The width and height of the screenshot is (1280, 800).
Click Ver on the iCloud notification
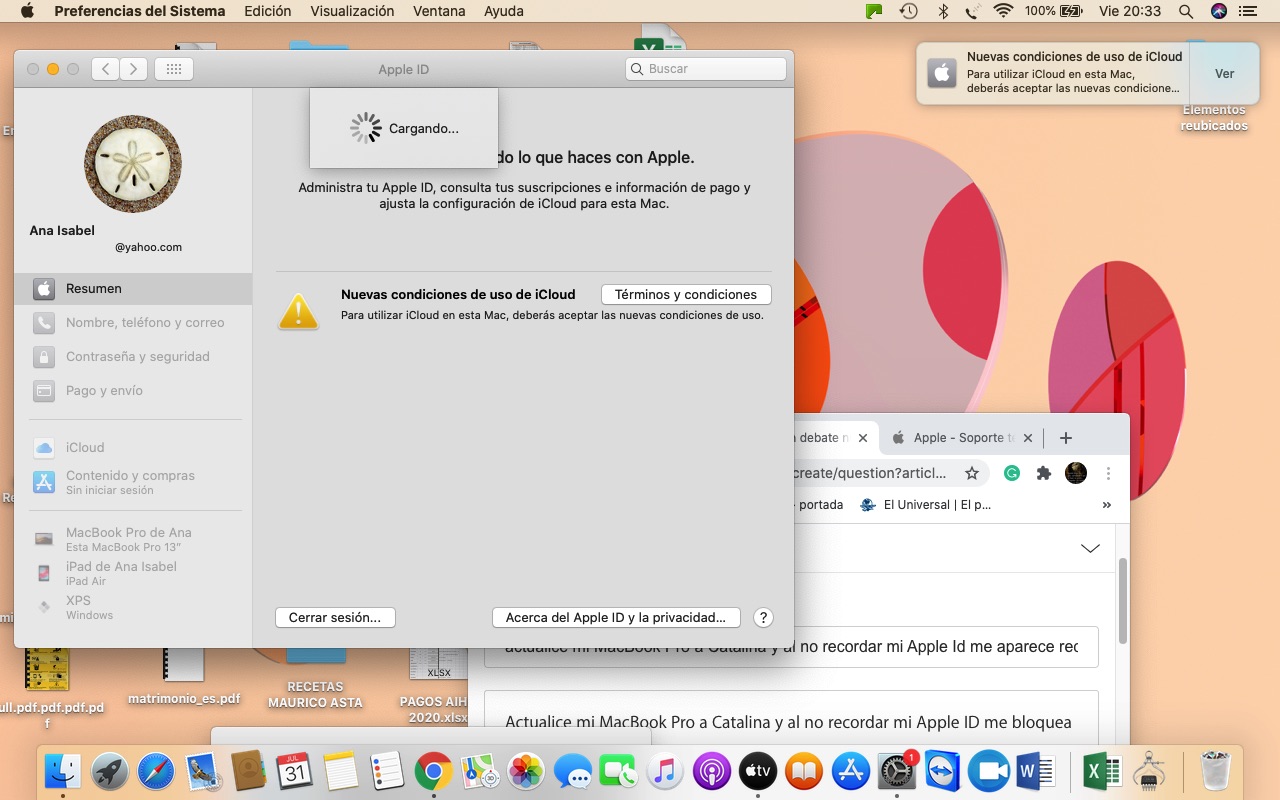click(x=1224, y=74)
